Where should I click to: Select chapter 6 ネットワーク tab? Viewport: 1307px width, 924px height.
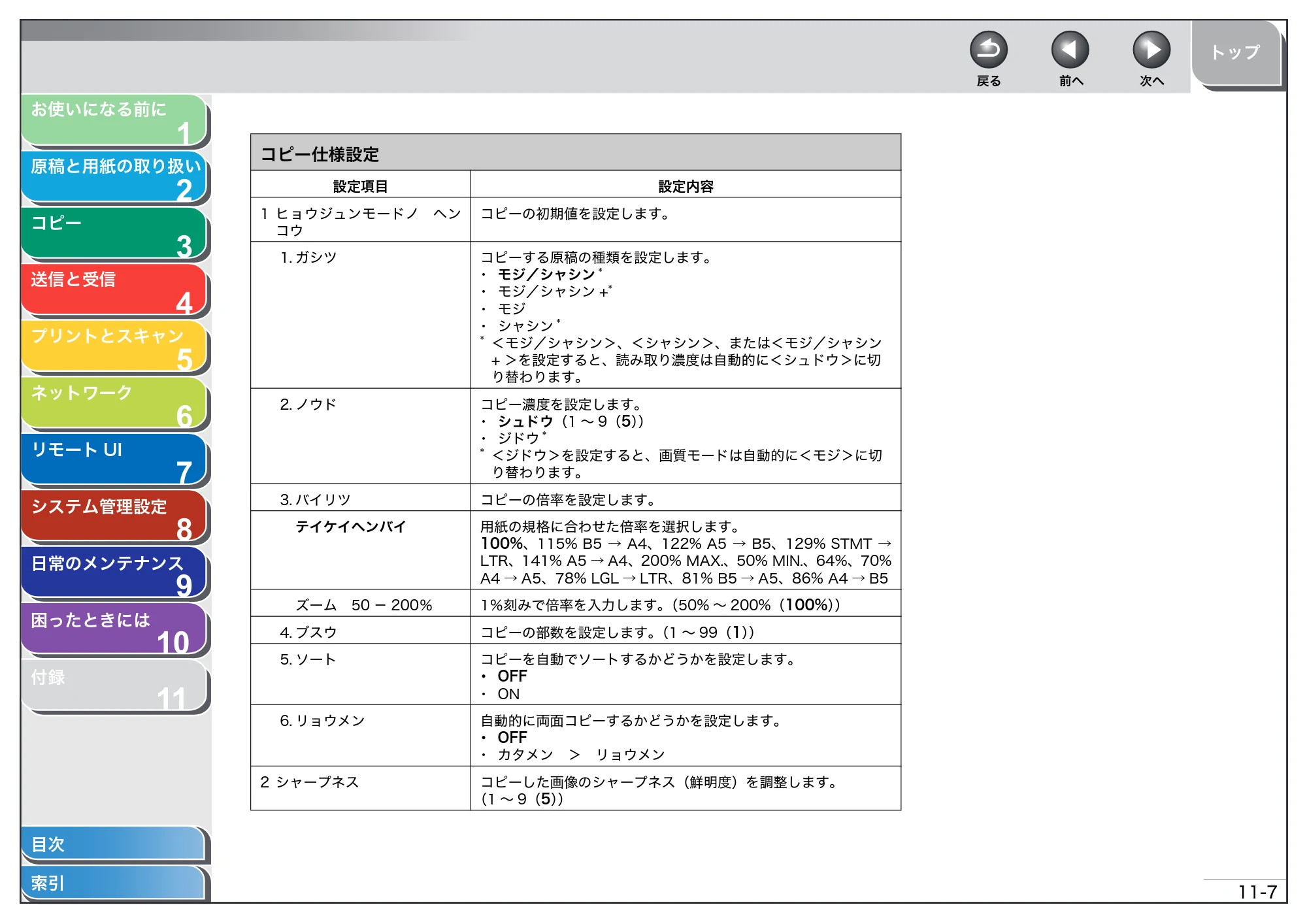click(114, 403)
